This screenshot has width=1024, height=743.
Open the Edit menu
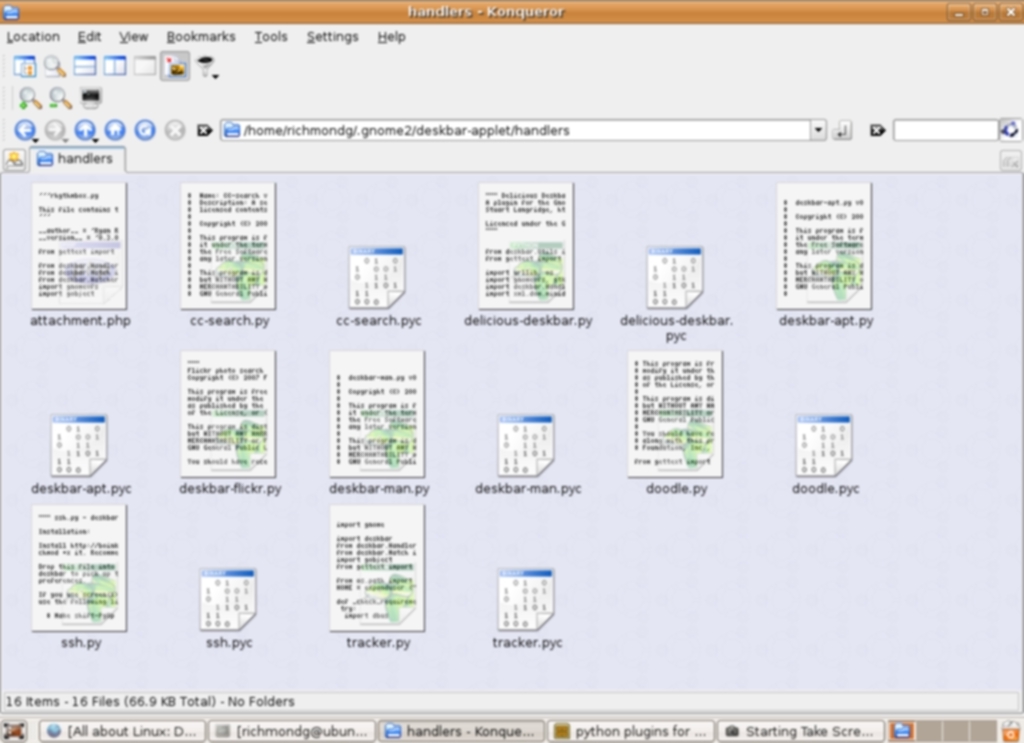(x=89, y=37)
